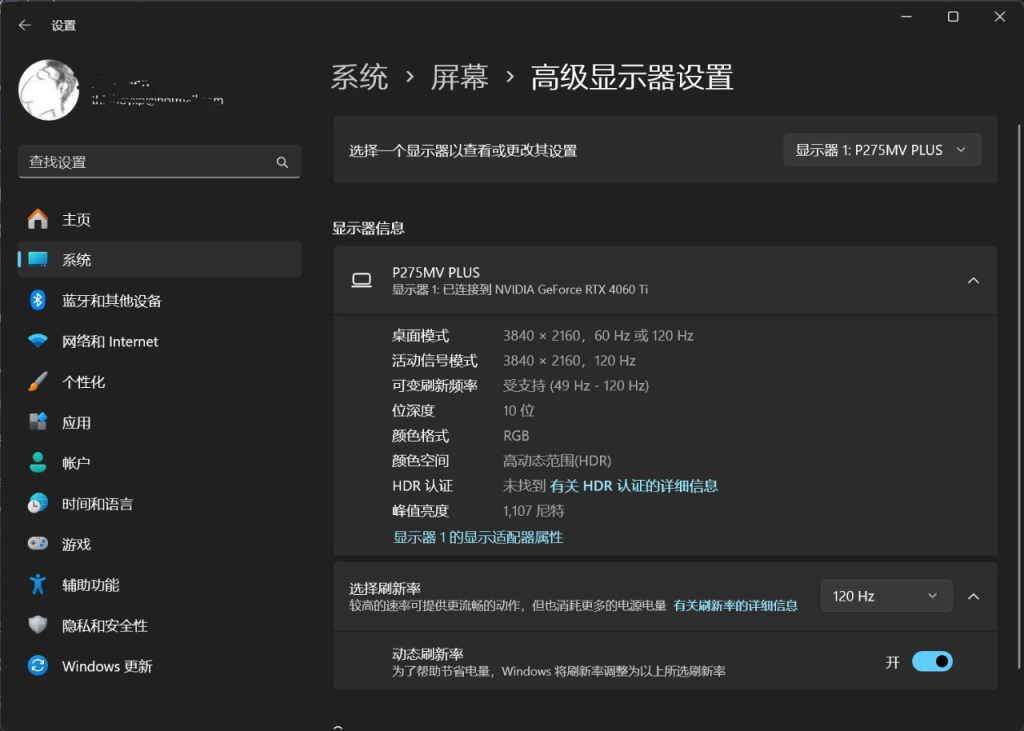Go to 屏幕 in the breadcrumb
The image size is (1024, 731).
point(460,77)
